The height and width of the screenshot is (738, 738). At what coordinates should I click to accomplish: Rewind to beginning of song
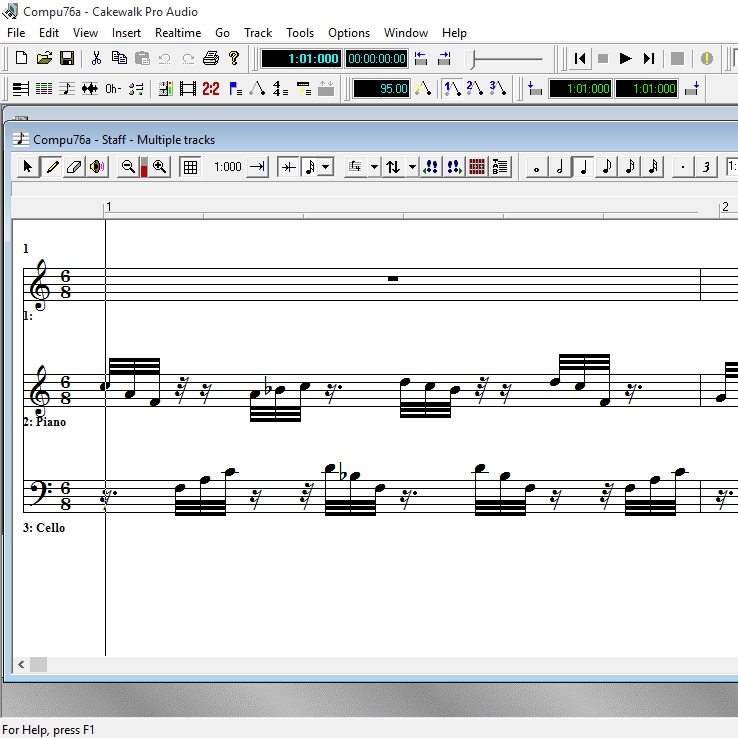(x=580, y=58)
